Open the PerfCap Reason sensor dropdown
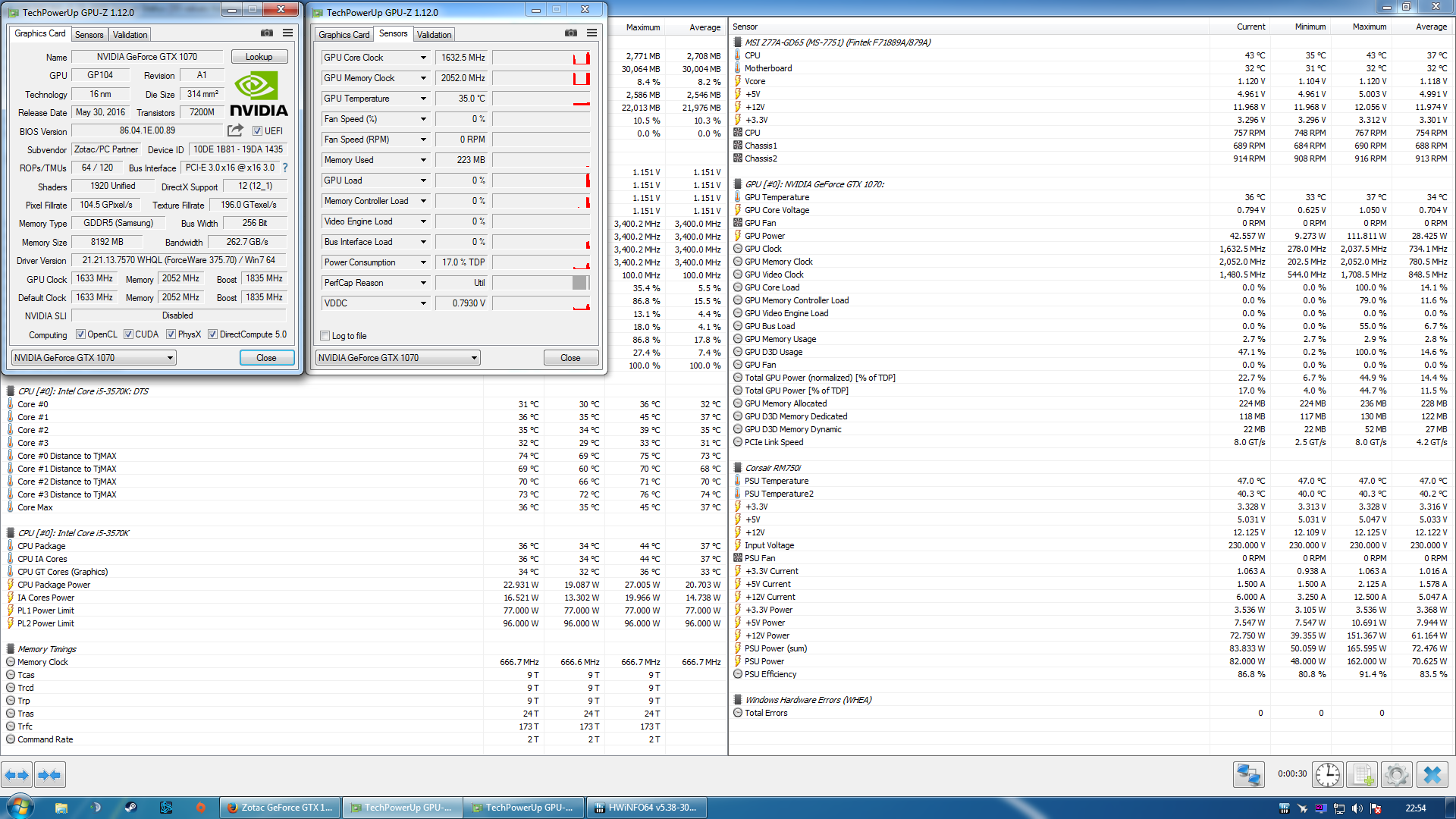Viewport: 1456px width, 819px height. (x=423, y=283)
